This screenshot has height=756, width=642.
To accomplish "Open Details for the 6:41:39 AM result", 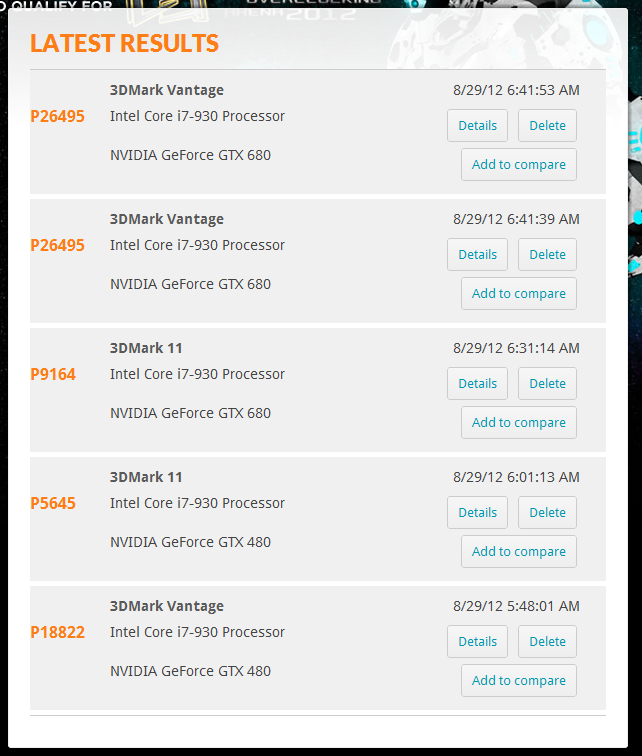I will click(477, 254).
